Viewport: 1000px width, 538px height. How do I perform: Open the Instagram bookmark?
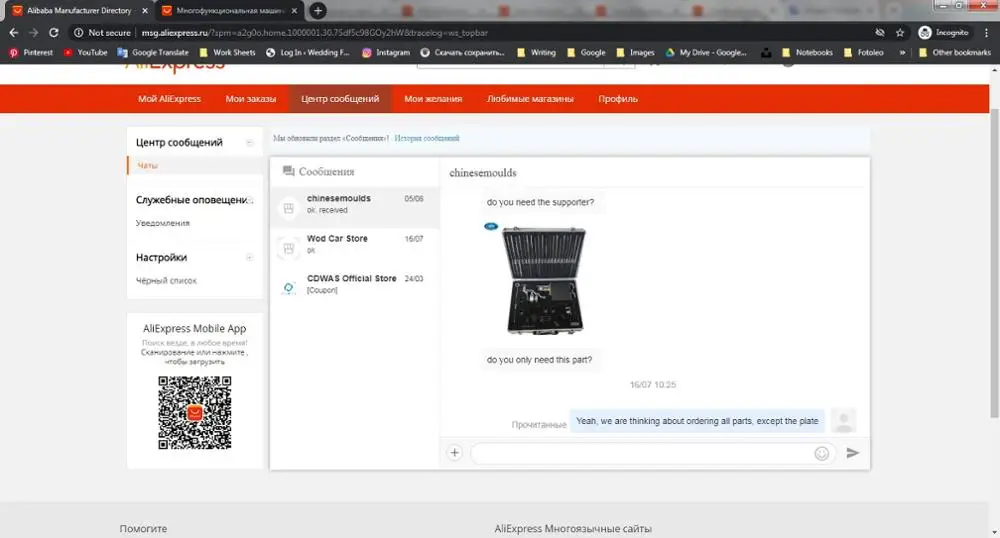click(386, 52)
